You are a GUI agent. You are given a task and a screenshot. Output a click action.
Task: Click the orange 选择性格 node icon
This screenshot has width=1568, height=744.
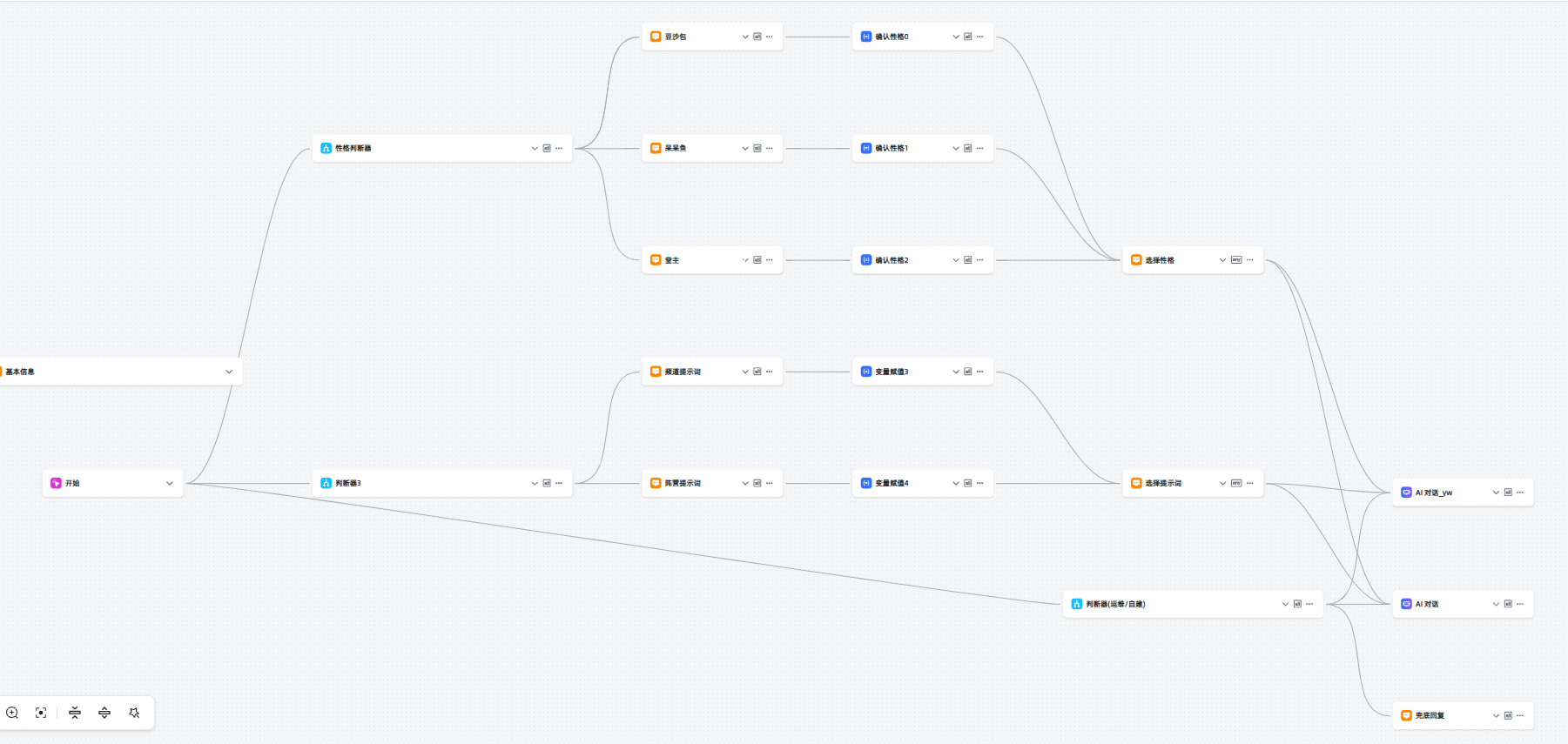click(x=1136, y=259)
